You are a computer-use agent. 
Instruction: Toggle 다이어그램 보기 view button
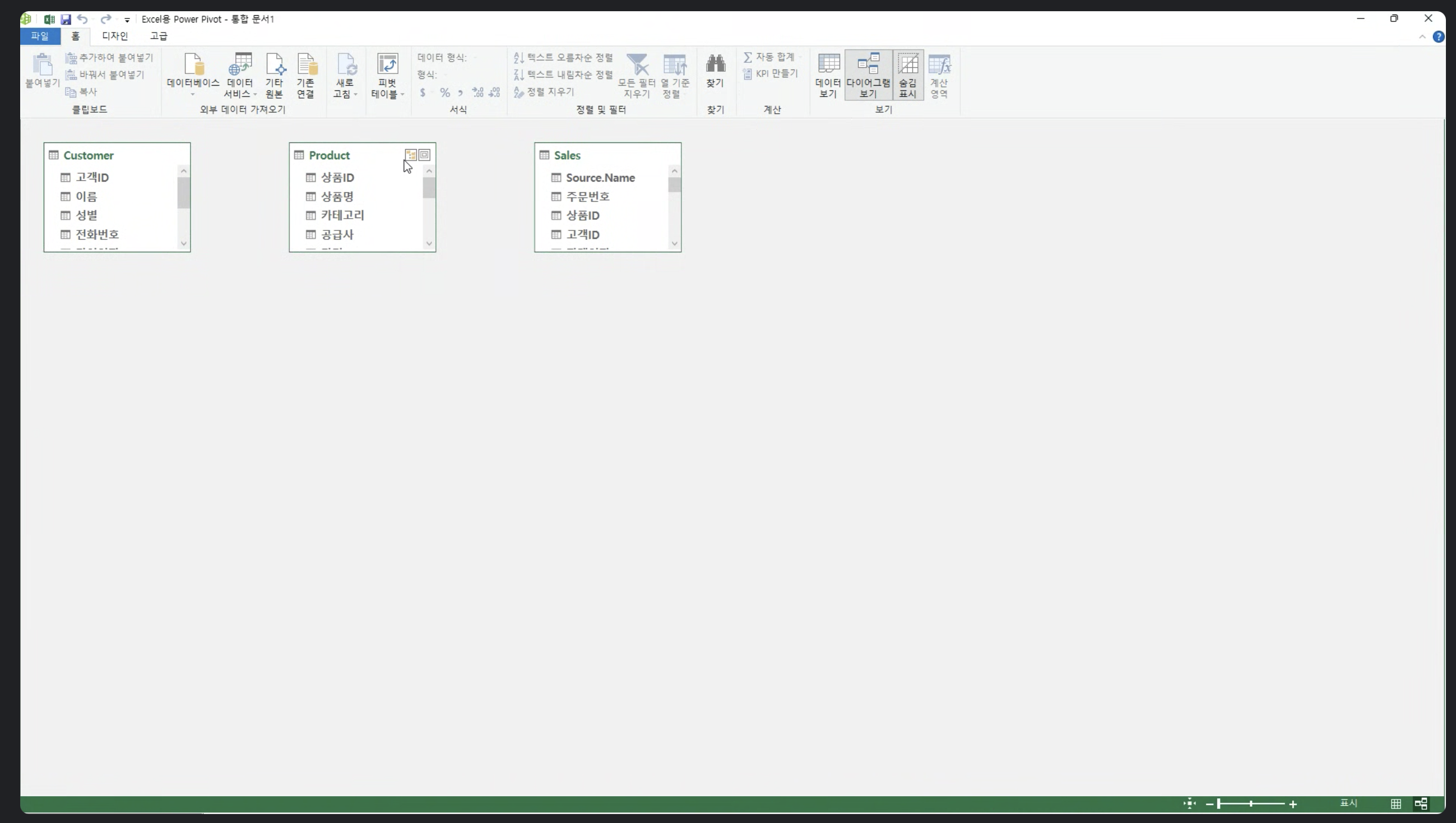(x=868, y=75)
